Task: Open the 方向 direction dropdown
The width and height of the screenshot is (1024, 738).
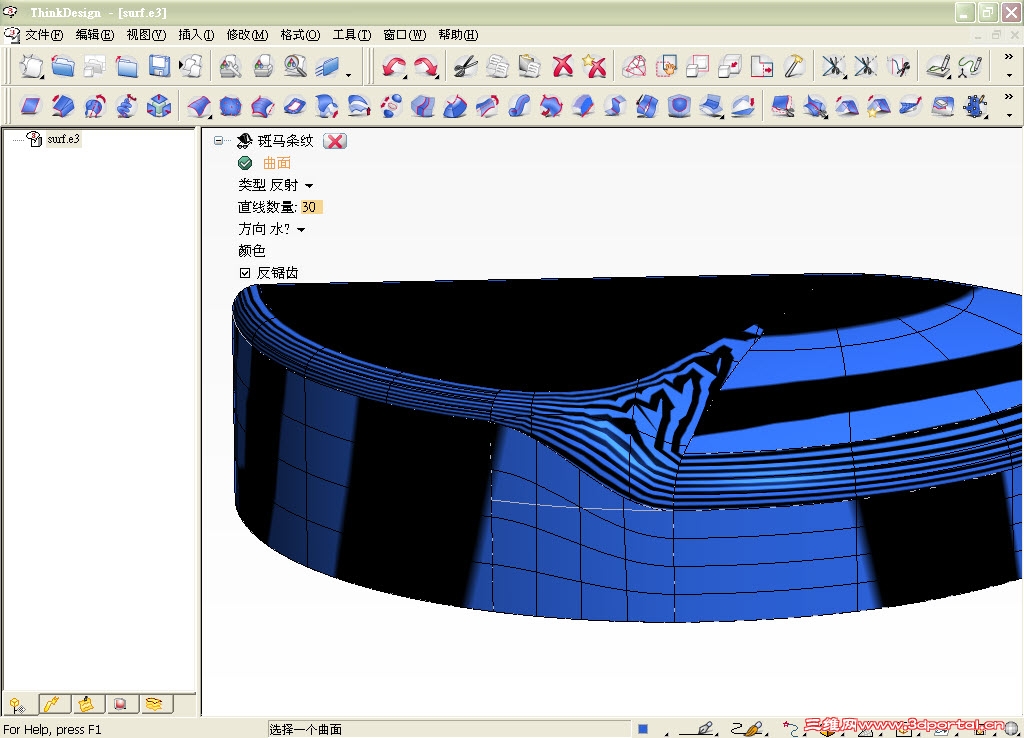Action: (301, 230)
